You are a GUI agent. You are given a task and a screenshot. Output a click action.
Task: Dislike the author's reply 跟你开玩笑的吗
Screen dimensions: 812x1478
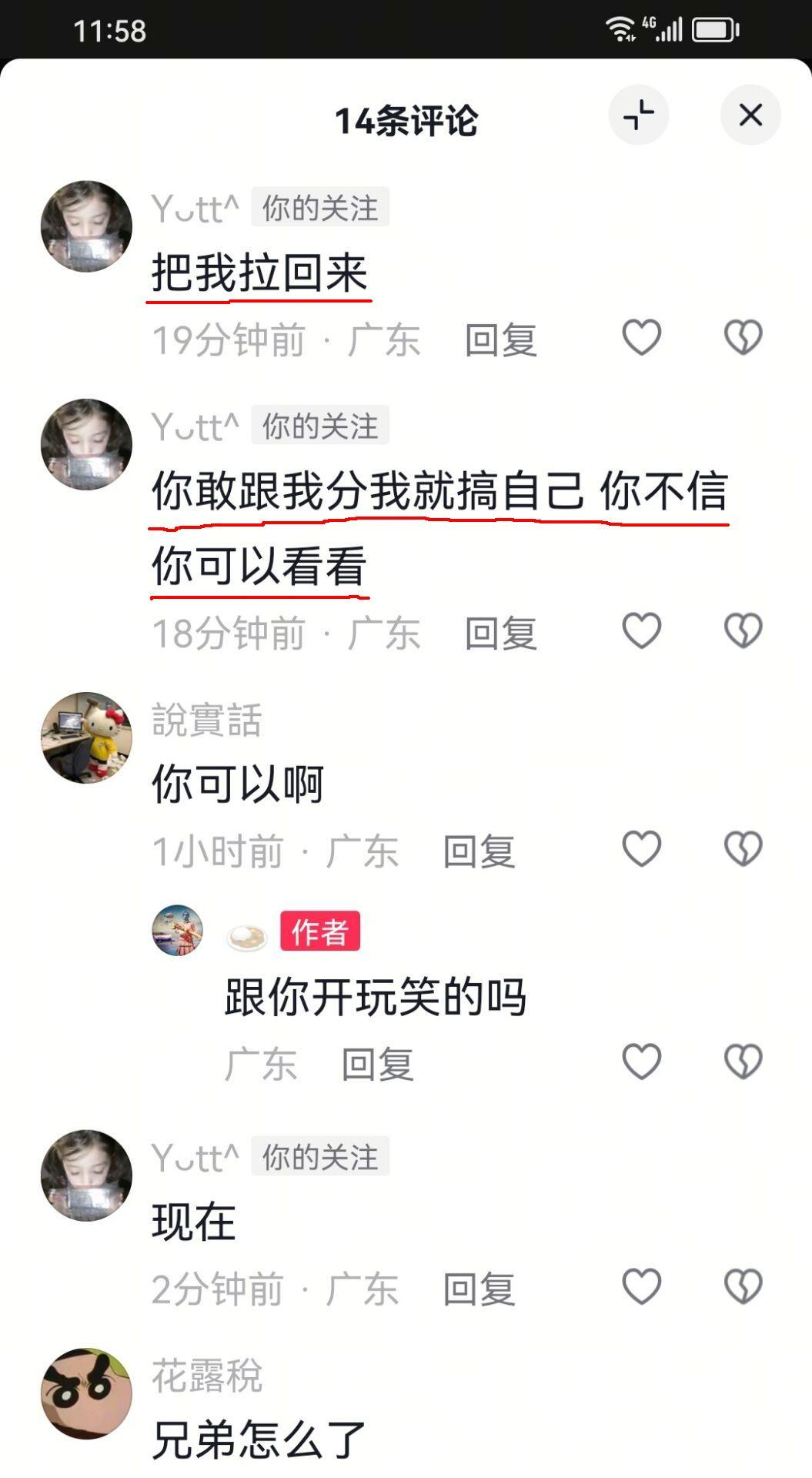coord(743,1062)
